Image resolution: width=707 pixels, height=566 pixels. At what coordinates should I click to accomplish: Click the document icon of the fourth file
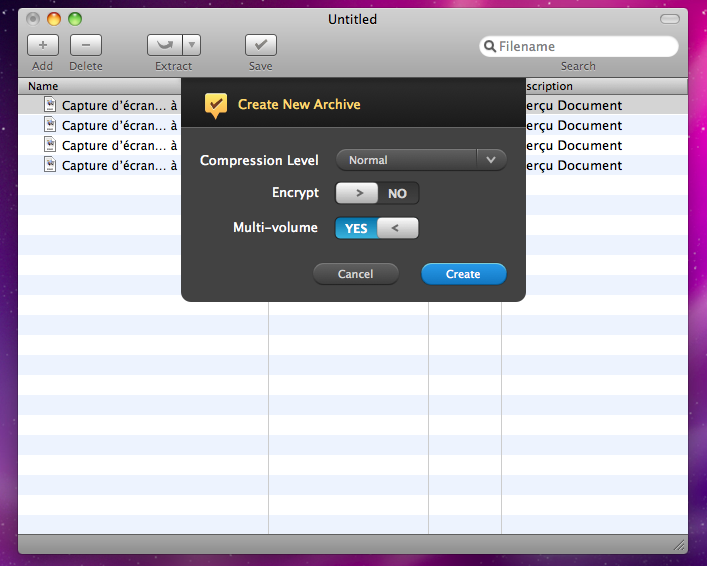tap(50, 165)
